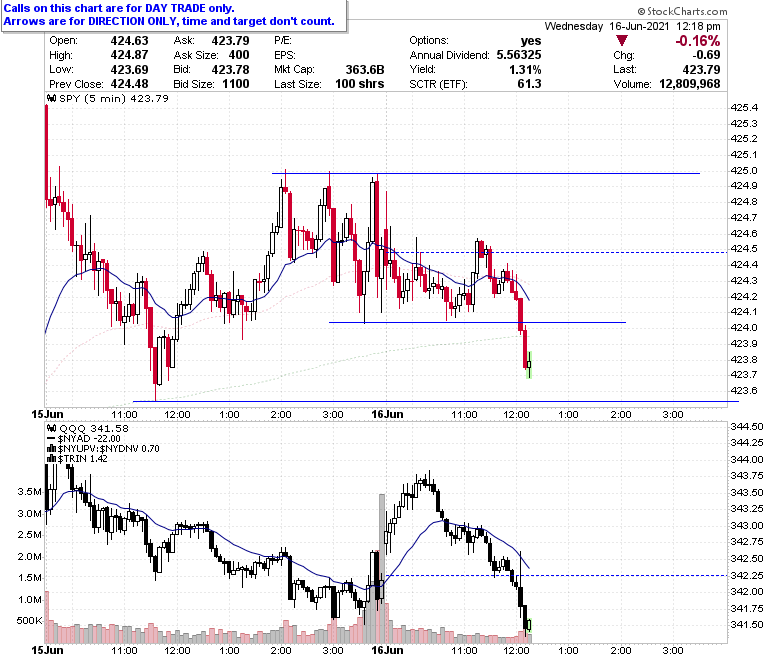Click the $NYAD -22.00 legend entry
The height and width of the screenshot is (659, 780).
click(84, 439)
